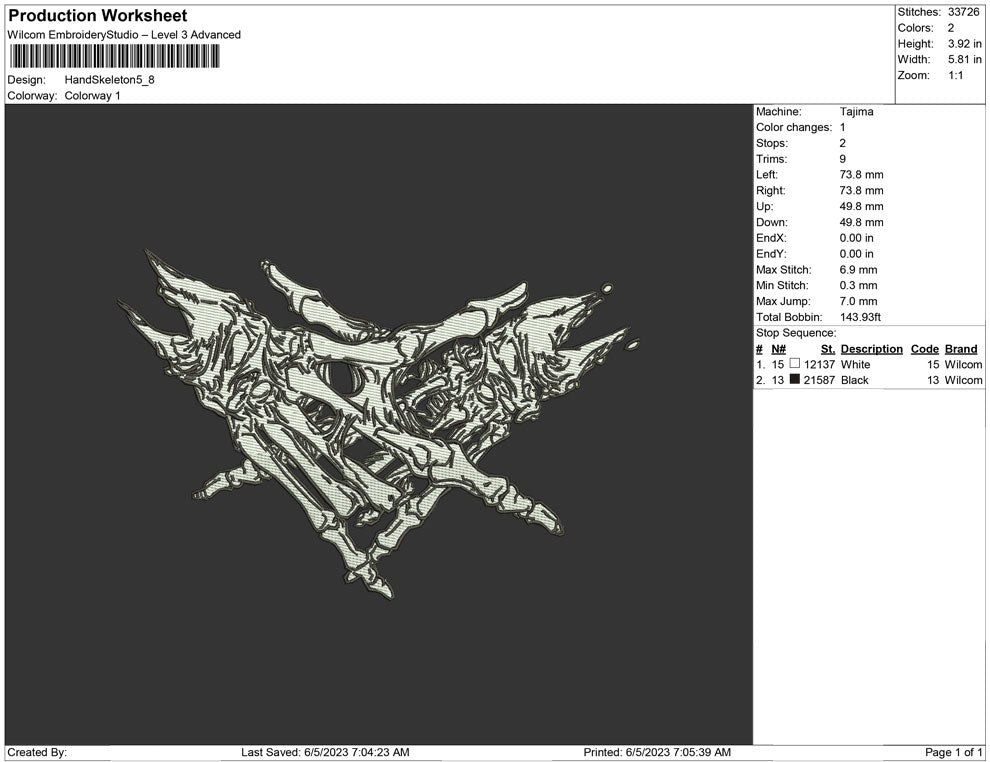
Task: Click the Last Saved timestamp in footer
Action: tap(325, 752)
